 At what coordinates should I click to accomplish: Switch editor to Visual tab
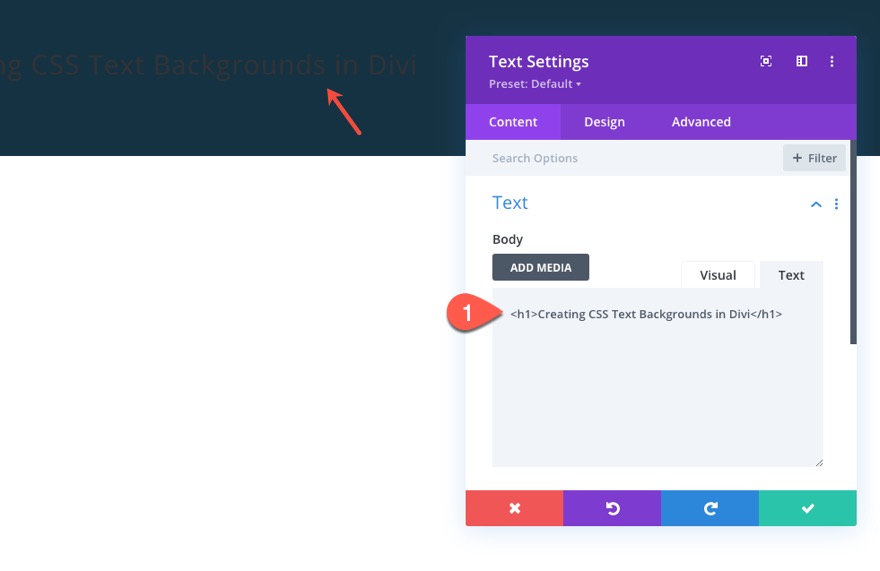tap(718, 275)
